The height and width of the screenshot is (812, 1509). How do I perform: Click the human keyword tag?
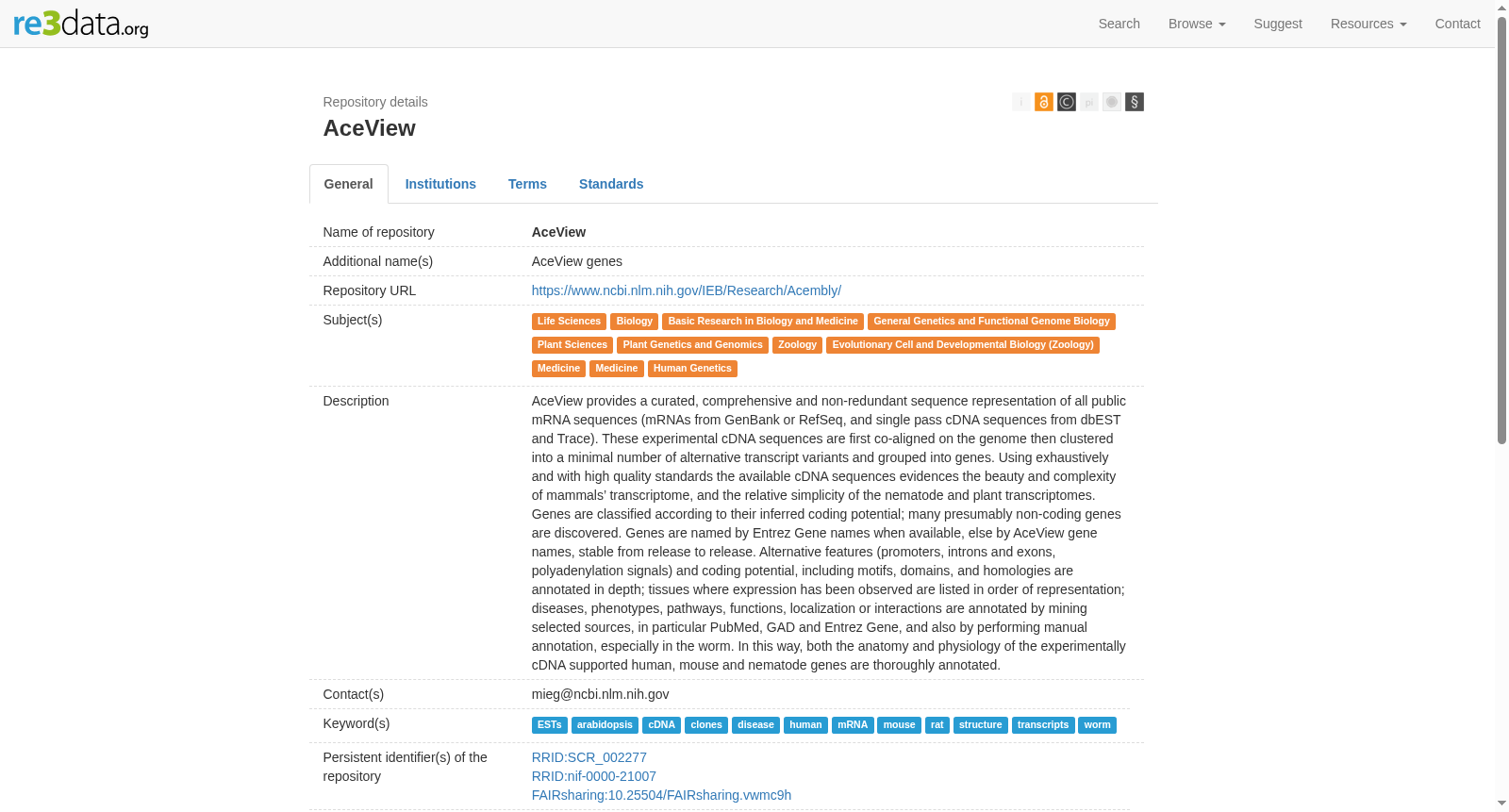click(805, 725)
